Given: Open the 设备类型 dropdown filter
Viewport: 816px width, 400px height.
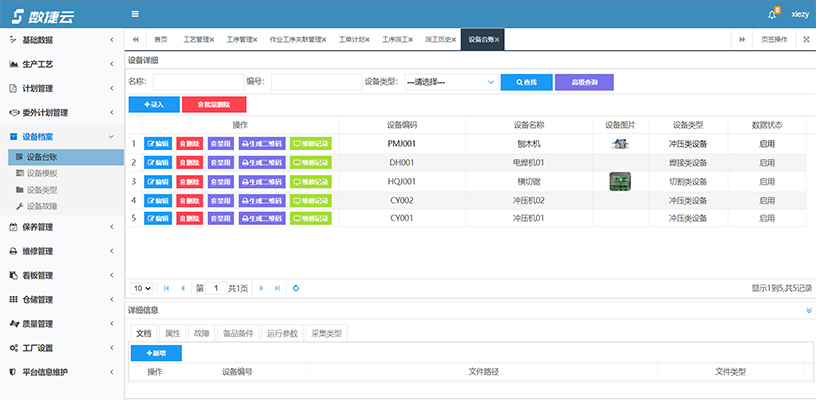Looking at the screenshot, I should click(449, 82).
